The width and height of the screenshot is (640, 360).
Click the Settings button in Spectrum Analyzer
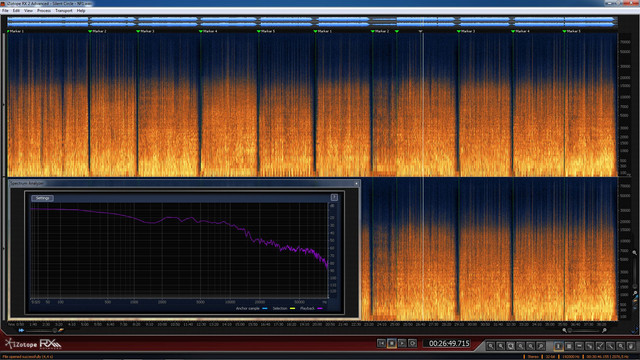point(42,198)
